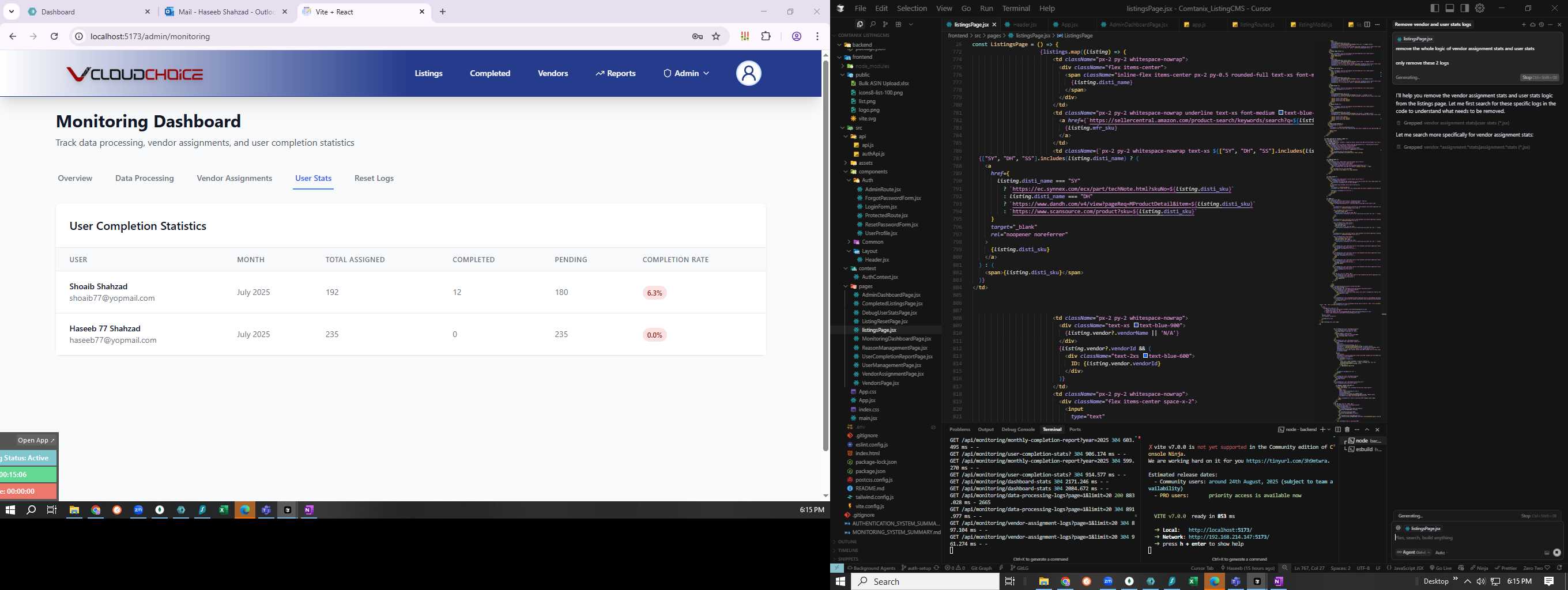Select the node terminal in terminal list
The width and height of the screenshot is (1568, 590).
pos(1362,440)
